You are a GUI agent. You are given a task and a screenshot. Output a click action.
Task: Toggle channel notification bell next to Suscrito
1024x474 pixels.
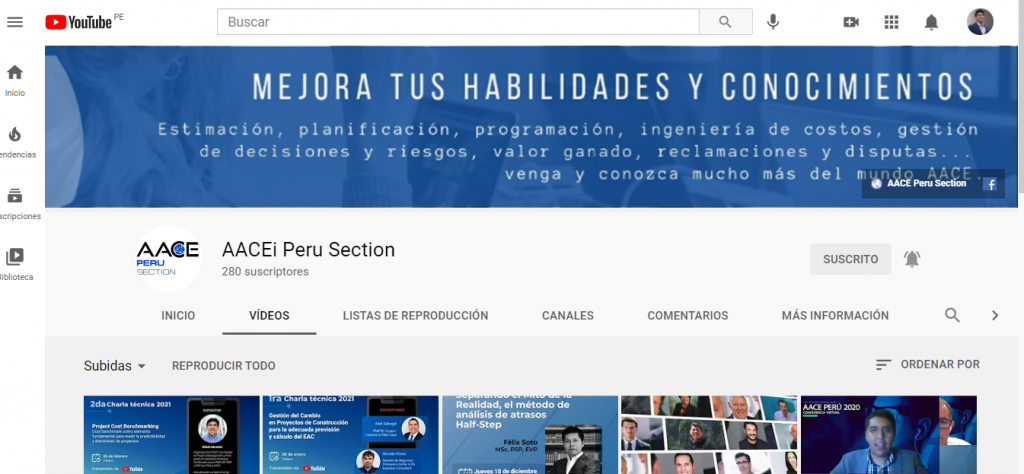pyautogui.click(x=912, y=259)
